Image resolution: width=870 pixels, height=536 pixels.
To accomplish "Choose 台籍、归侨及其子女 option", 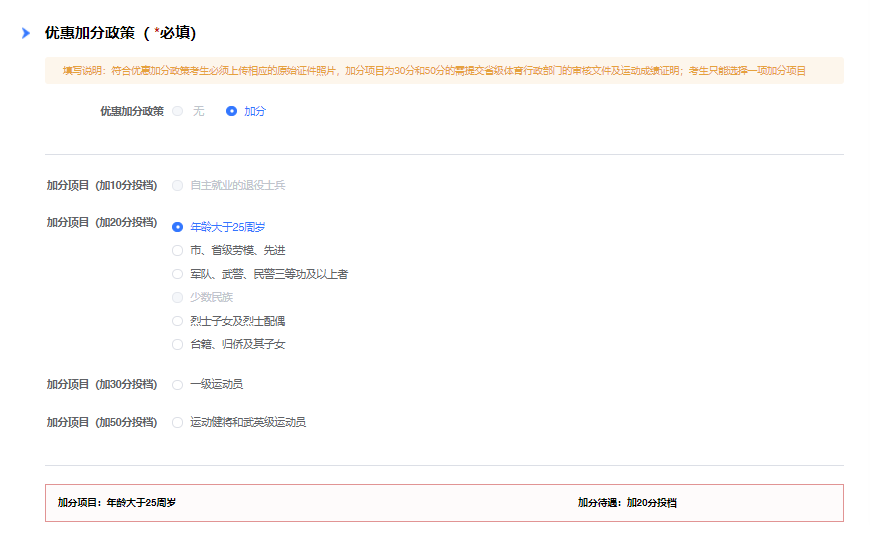I will (x=178, y=344).
